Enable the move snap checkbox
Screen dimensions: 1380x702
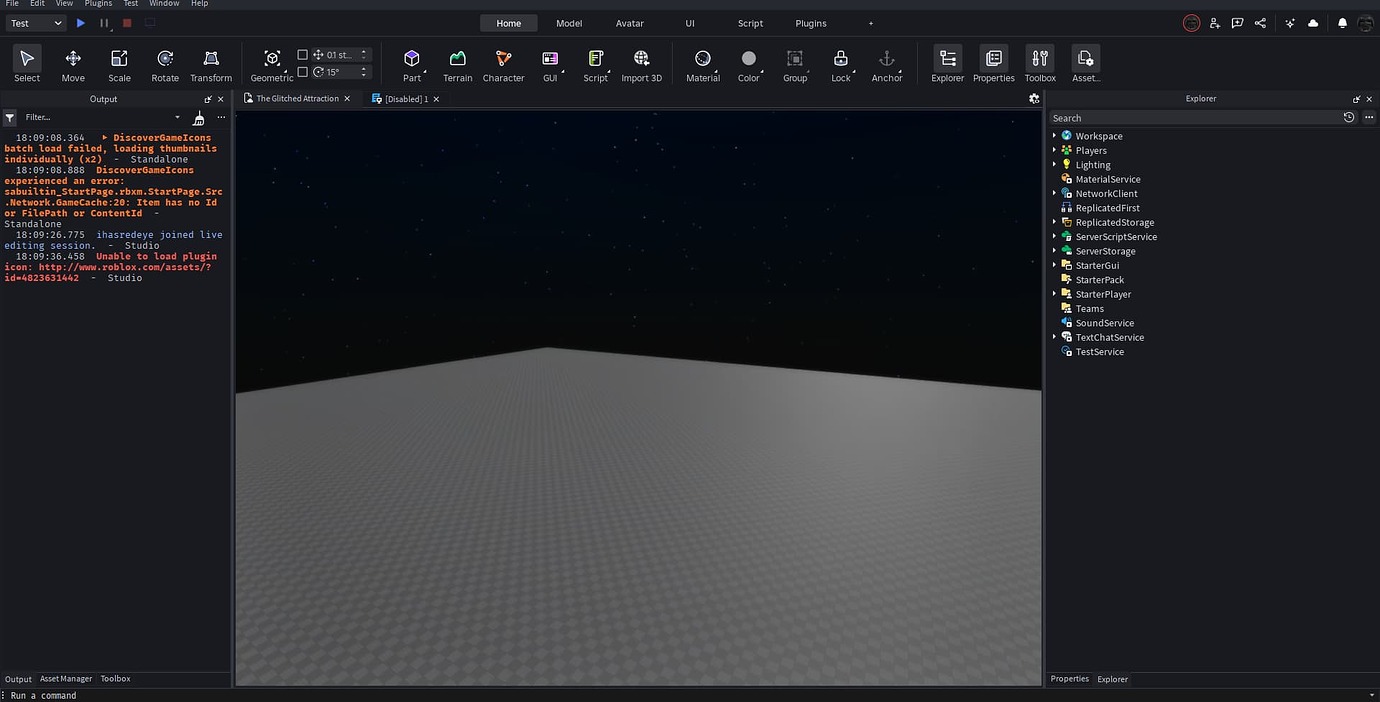click(x=303, y=55)
